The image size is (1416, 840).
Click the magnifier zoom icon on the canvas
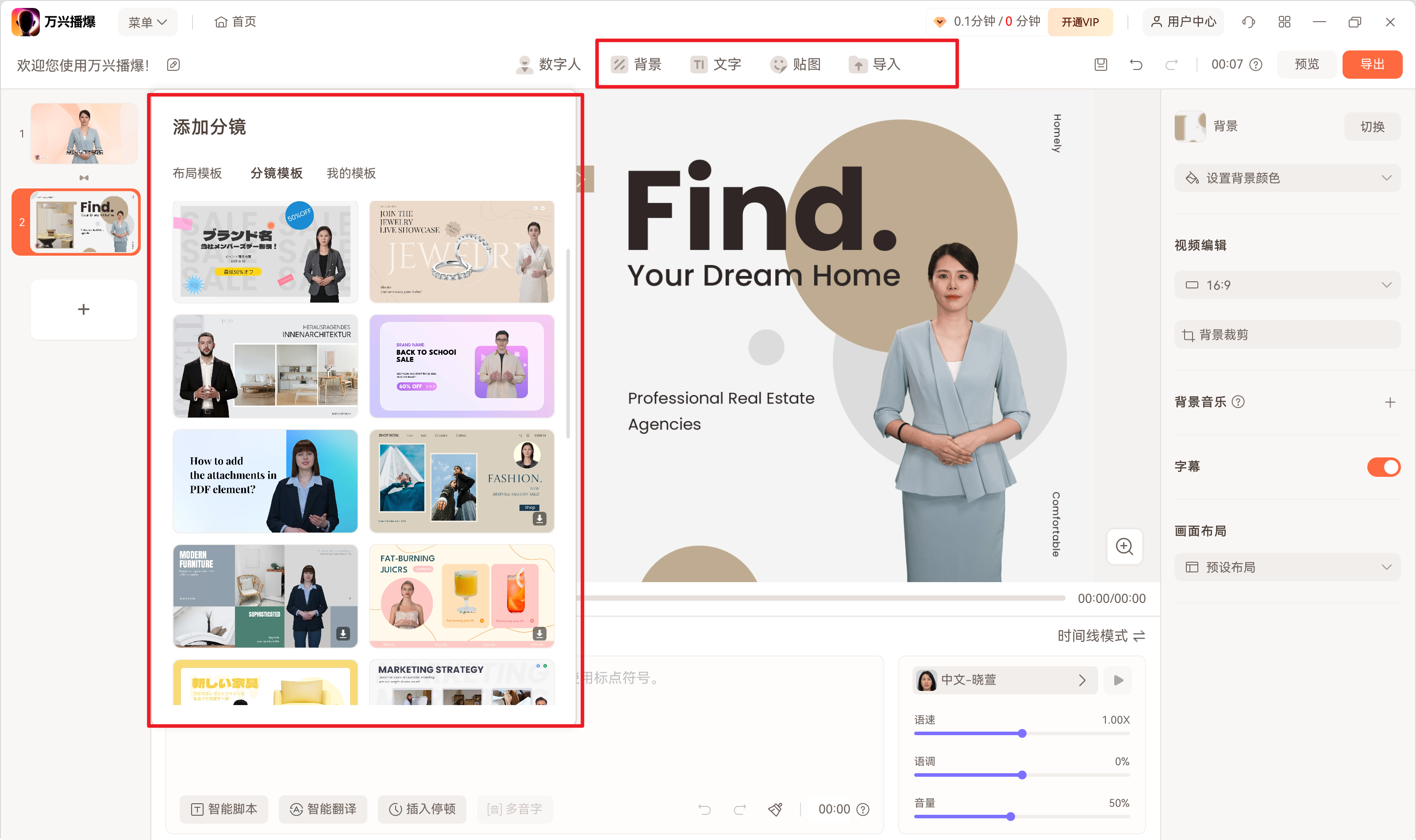1124,547
